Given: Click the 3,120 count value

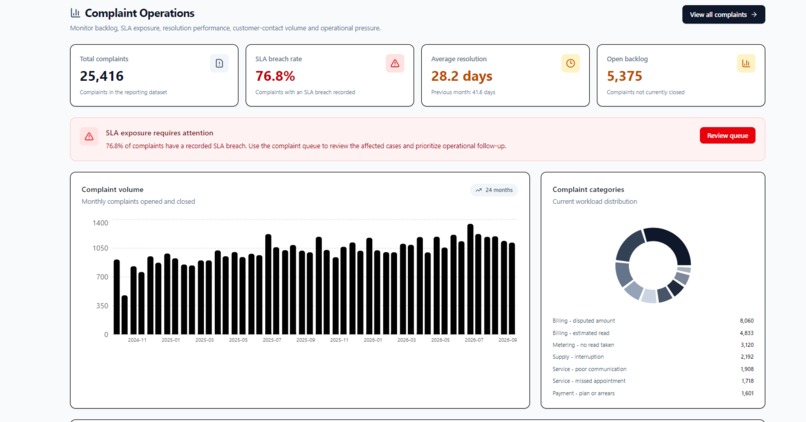Looking at the screenshot, I should point(747,345).
